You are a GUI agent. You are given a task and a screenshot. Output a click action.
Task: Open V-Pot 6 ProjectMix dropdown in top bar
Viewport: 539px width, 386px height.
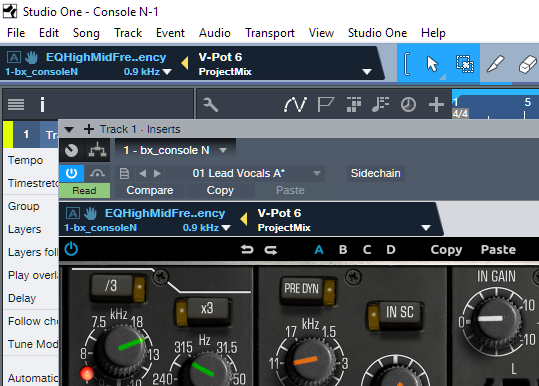[x=367, y=71]
